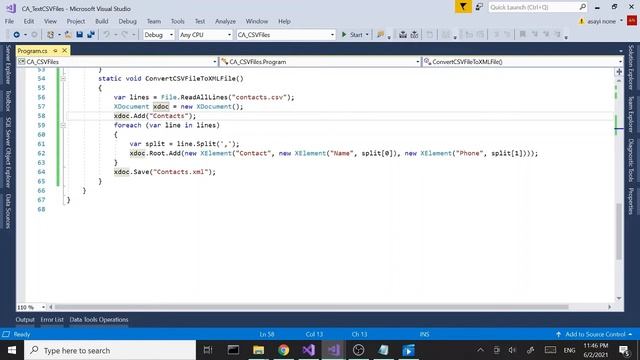The image size is (640, 360).
Task: Open the Project menu
Action: pos(76,21)
